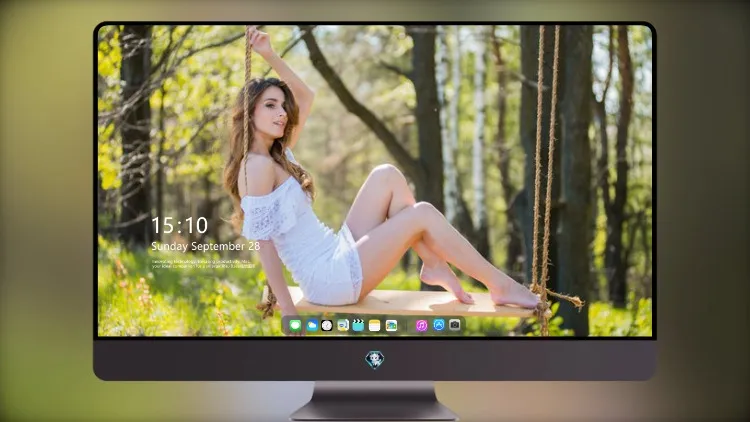Screen dimensions: 750x422
Task: Click the mascot logo on monitor chin
Action: coord(375,360)
